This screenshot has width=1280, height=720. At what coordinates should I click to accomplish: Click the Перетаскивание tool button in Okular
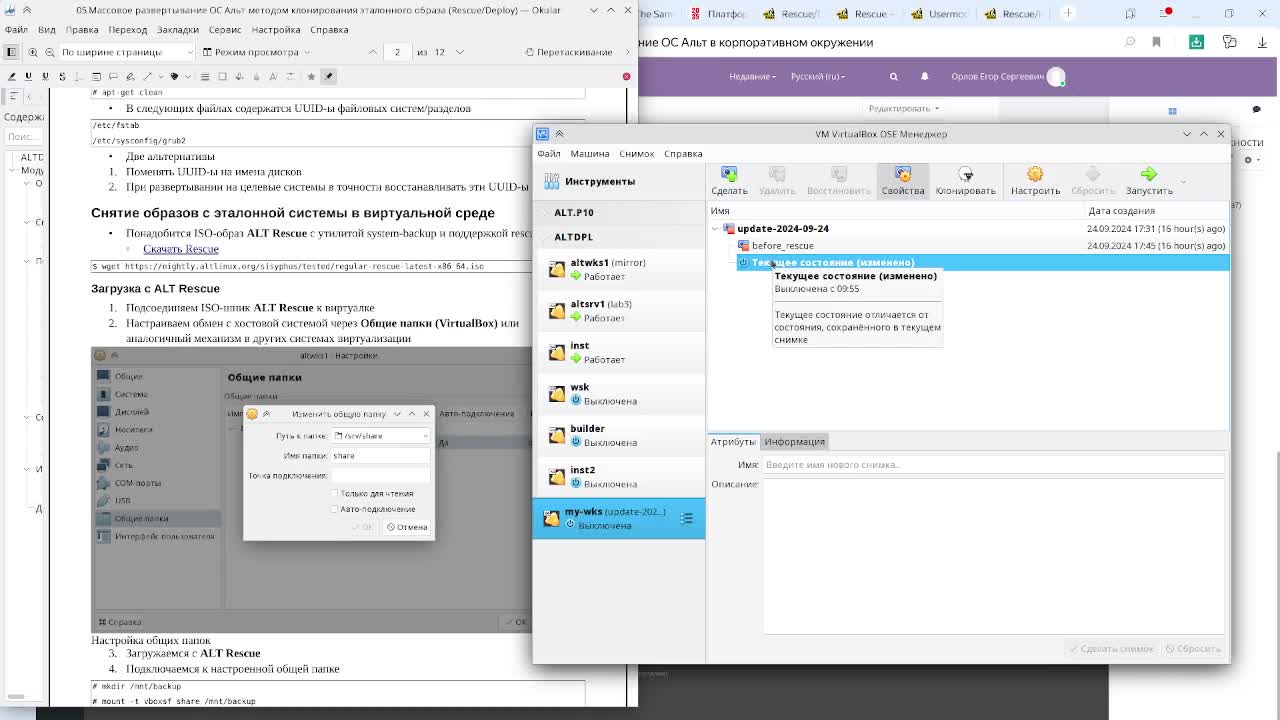(x=569, y=52)
